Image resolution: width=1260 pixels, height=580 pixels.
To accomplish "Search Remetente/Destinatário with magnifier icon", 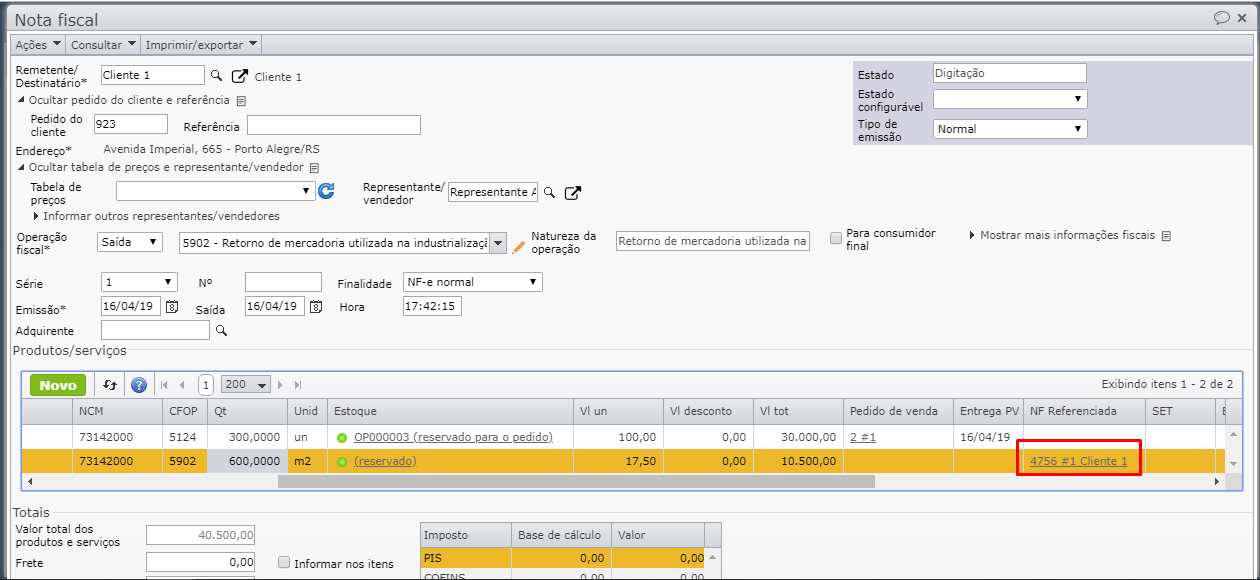I will (x=216, y=75).
